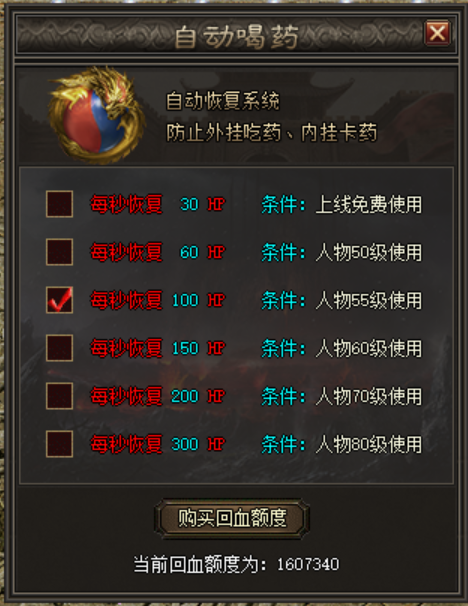Enable the 200 HP per second checkbox
The height and width of the screenshot is (606, 468).
coord(59,395)
